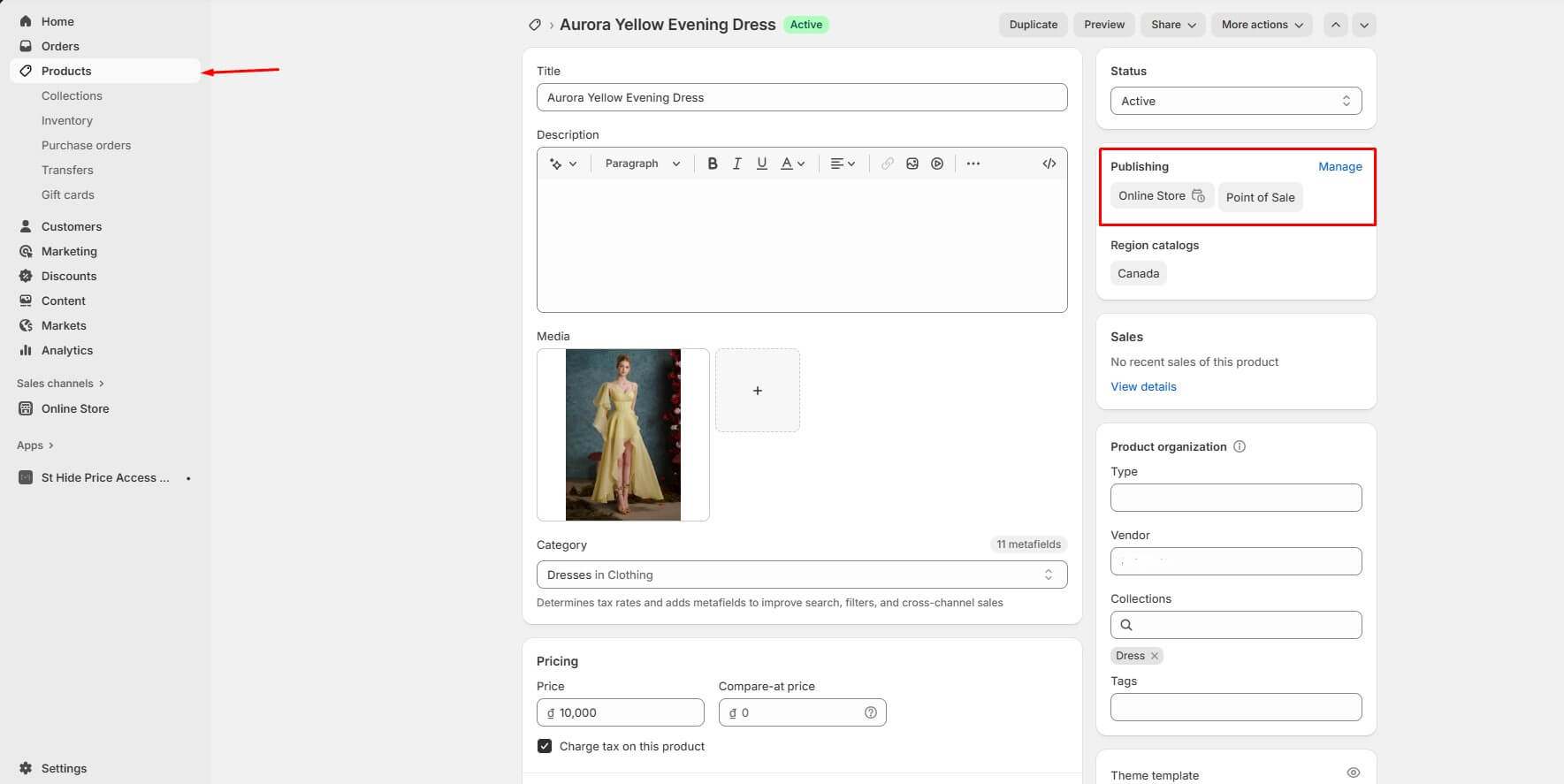Remove the Dress collection tag

1154,656
